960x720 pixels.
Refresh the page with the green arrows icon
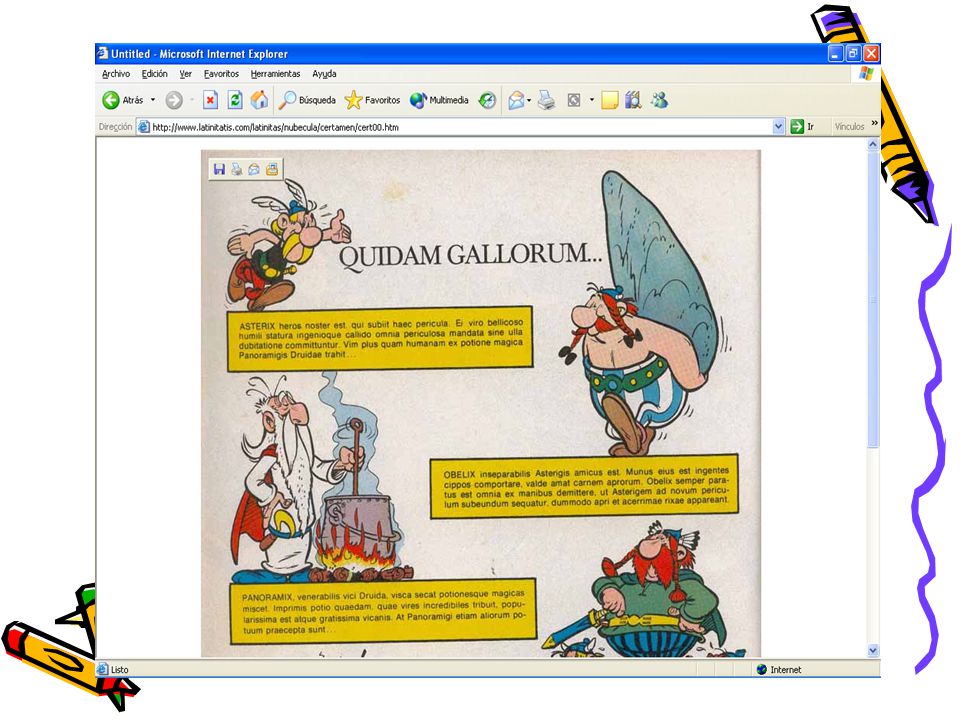235,100
